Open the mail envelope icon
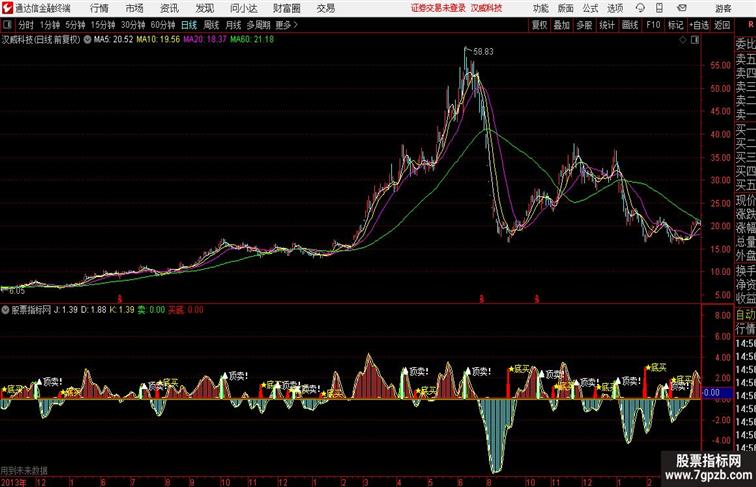The height and width of the screenshot is (487, 756). click(681, 8)
